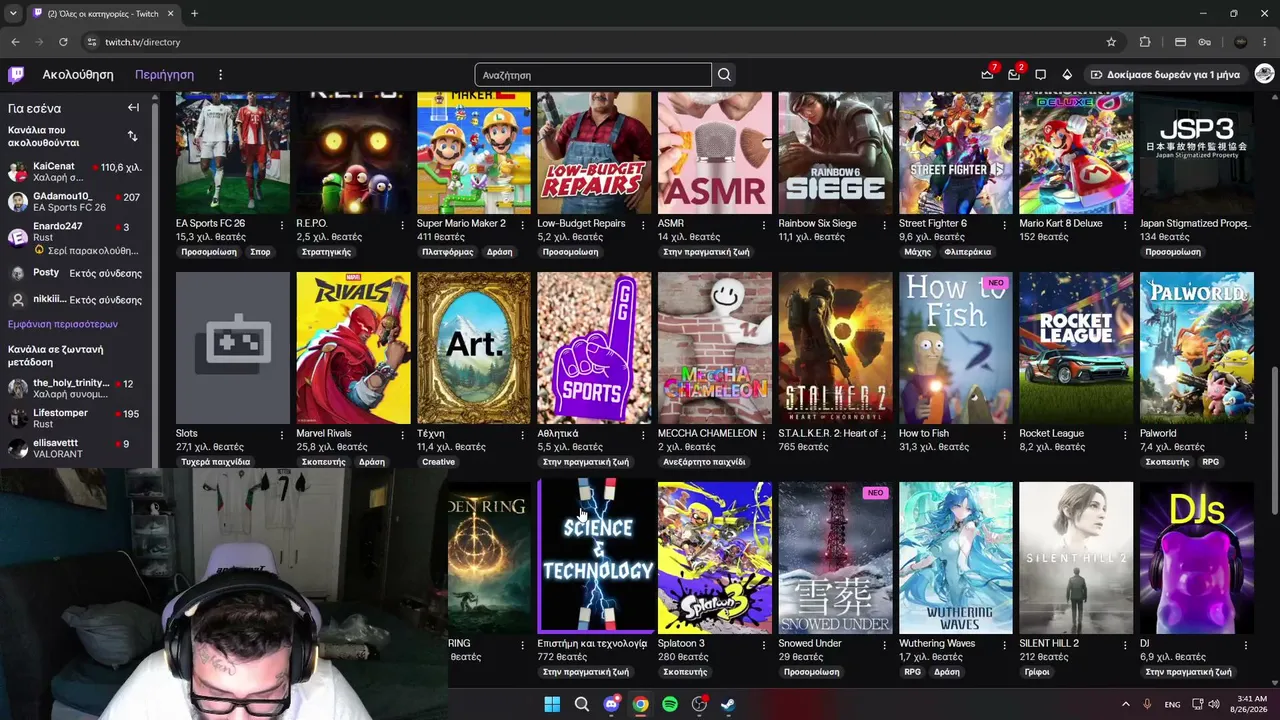Click Δοκίμασε δωρεάν για 1 μήνα button

coord(1166,75)
